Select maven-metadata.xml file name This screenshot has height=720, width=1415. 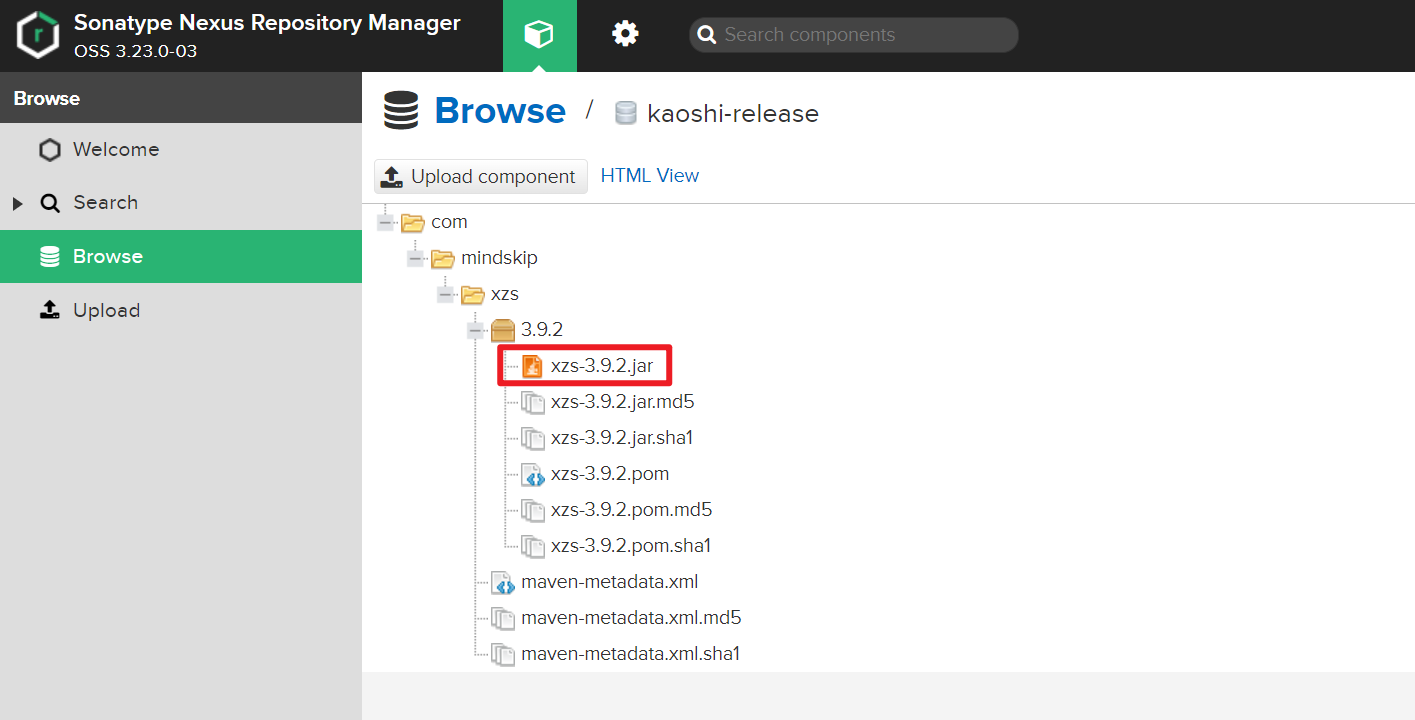pyautogui.click(x=610, y=582)
